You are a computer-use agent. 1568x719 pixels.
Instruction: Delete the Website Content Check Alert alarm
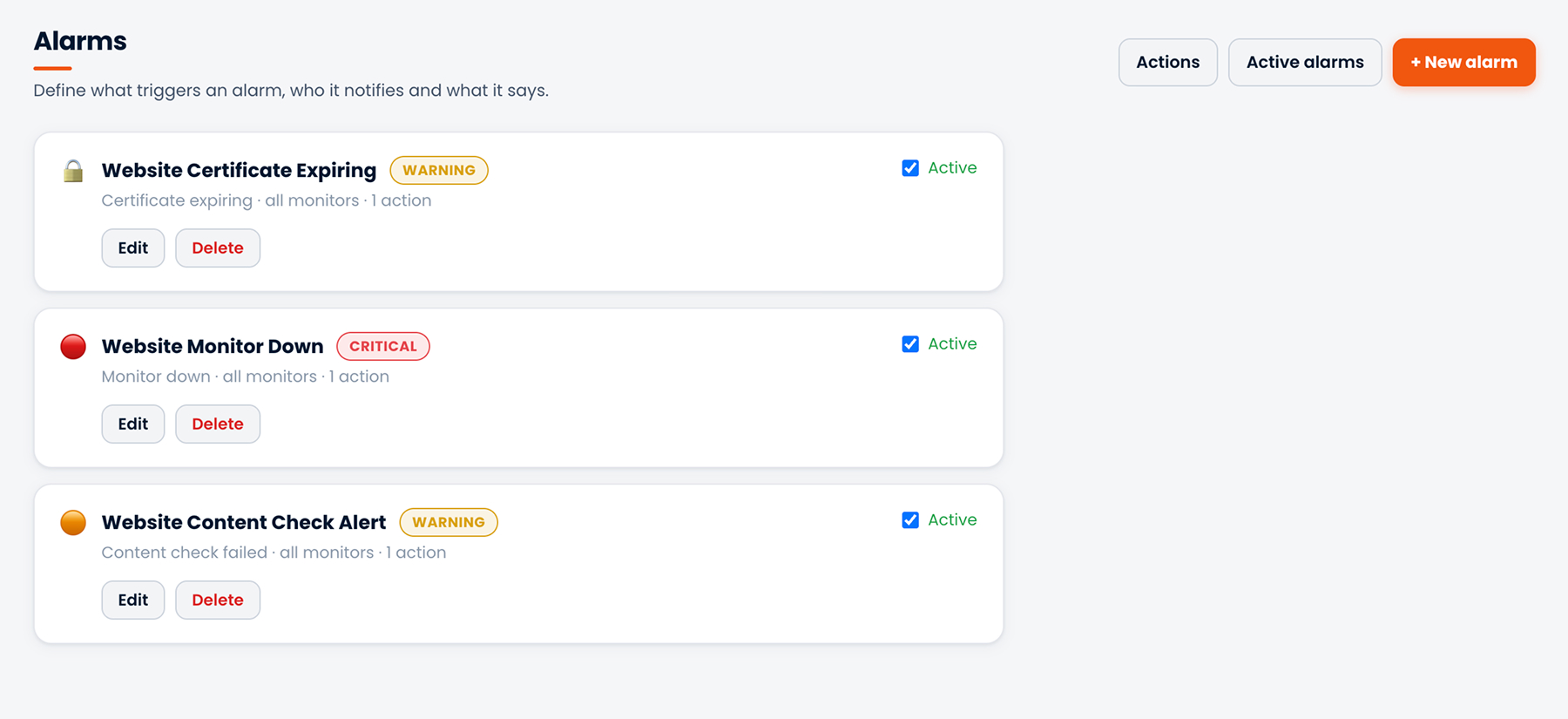(x=218, y=600)
